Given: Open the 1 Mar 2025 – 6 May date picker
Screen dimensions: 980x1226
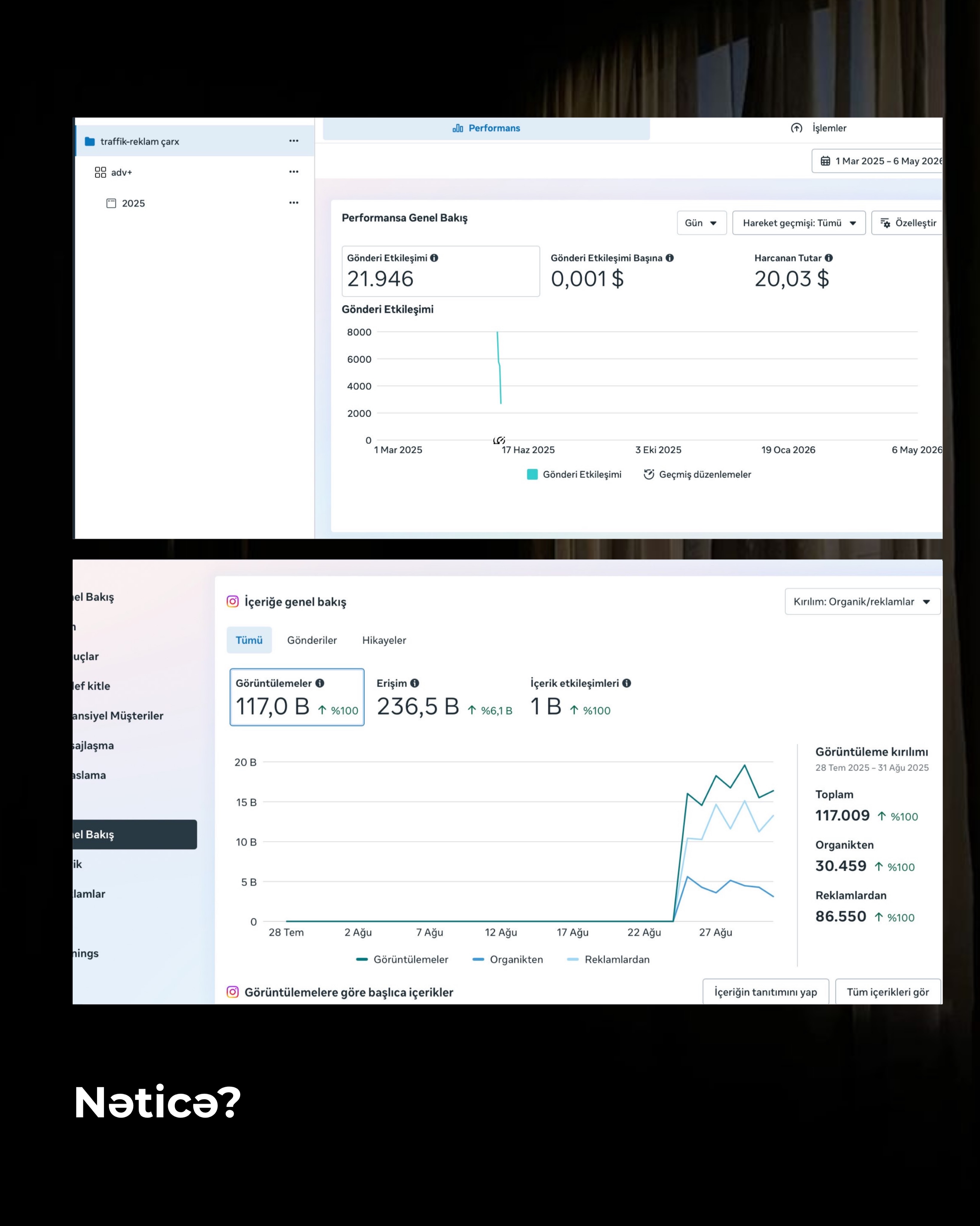Looking at the screenshot, I should click(876, 161).
